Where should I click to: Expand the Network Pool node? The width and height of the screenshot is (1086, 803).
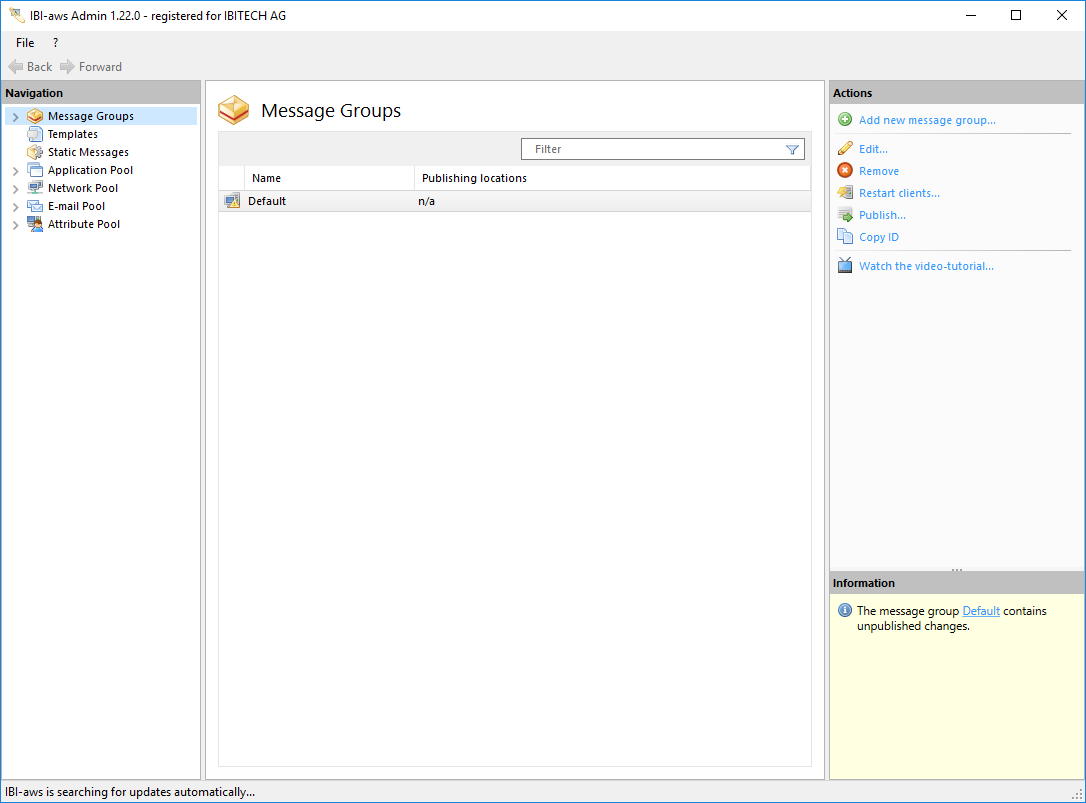tap(15, 189)
